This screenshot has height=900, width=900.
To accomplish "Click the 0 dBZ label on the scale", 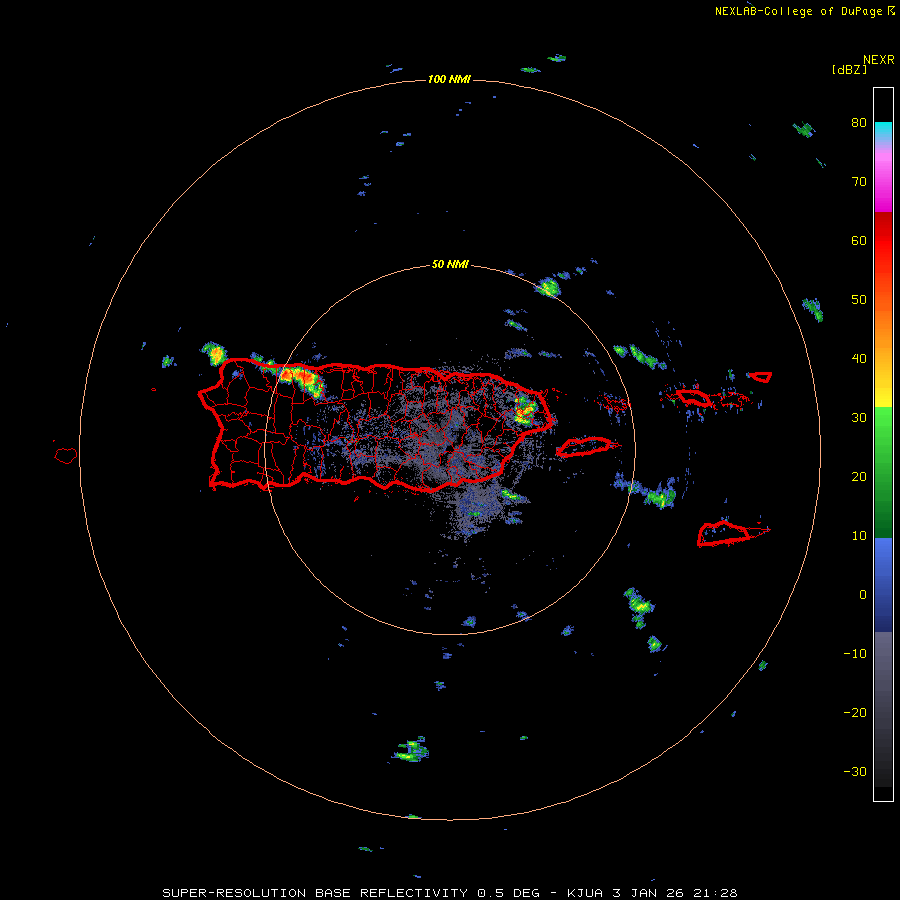I will click(x=863, y=595).
